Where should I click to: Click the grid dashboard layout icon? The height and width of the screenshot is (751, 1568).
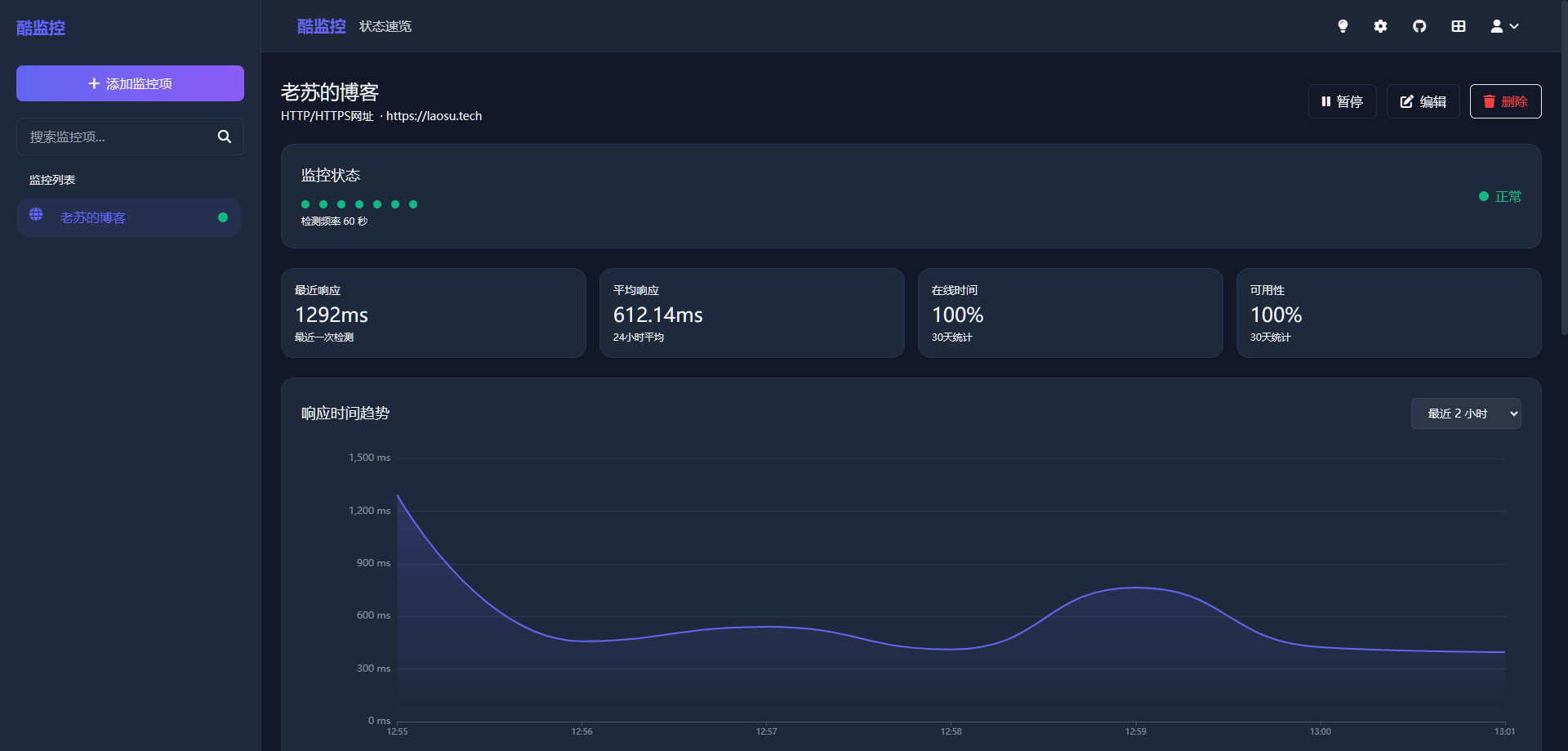pyautogui.click(x=1459, y=26)
